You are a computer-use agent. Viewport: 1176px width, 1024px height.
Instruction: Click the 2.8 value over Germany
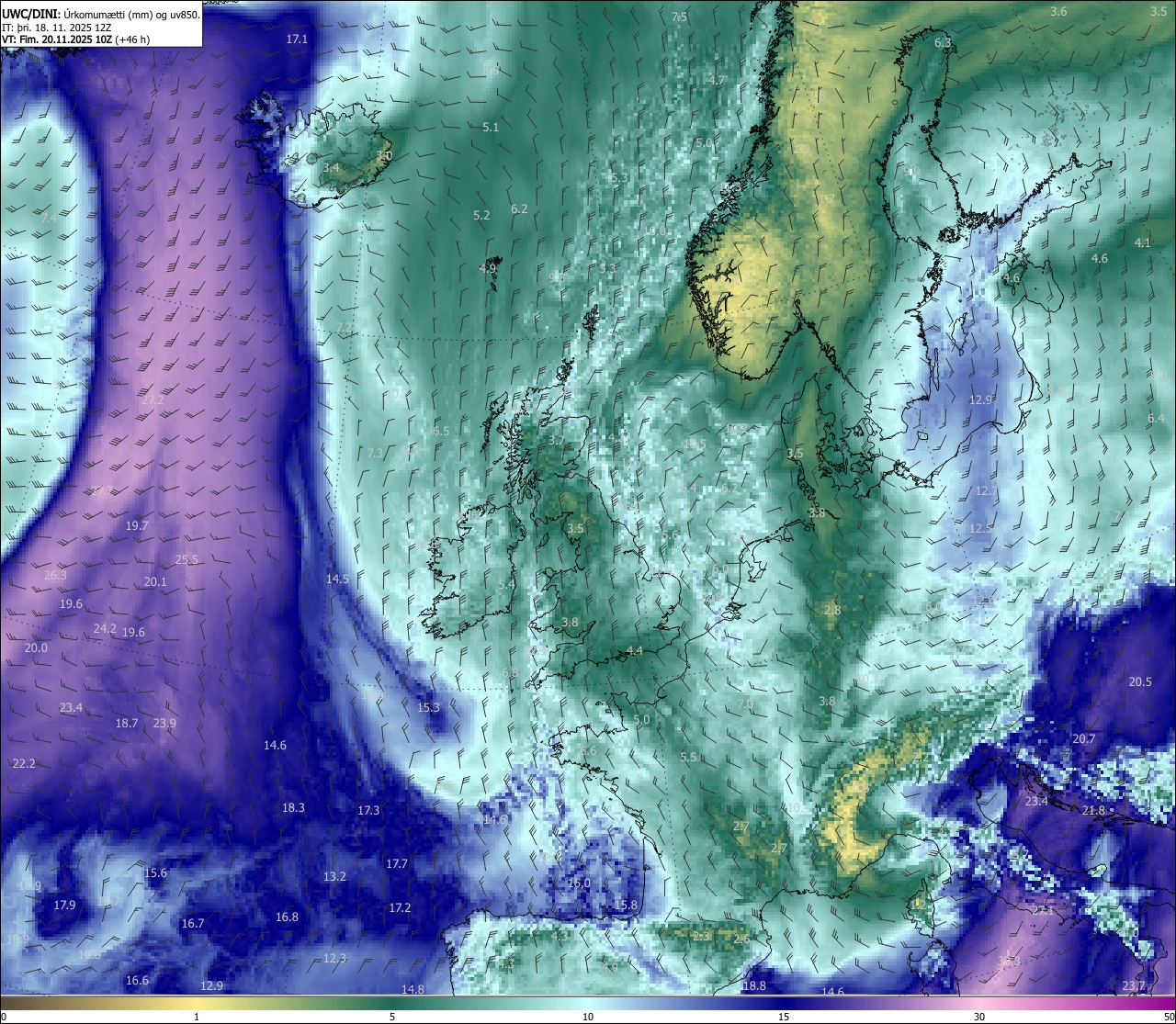click(x=832, y=611)
